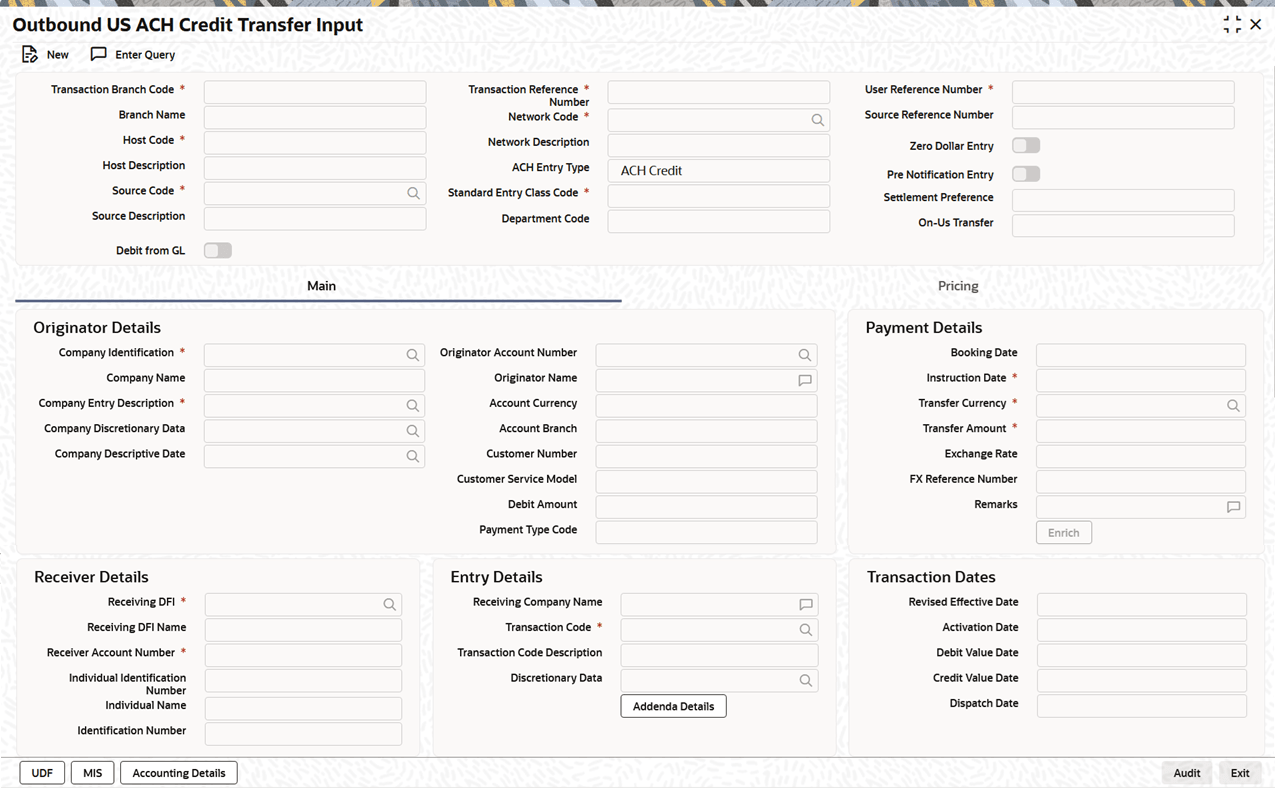This screenshot has width=1275, height=788.
Task: Enable the Pre Notification Entry switch
Action: tap(1026, 174)
